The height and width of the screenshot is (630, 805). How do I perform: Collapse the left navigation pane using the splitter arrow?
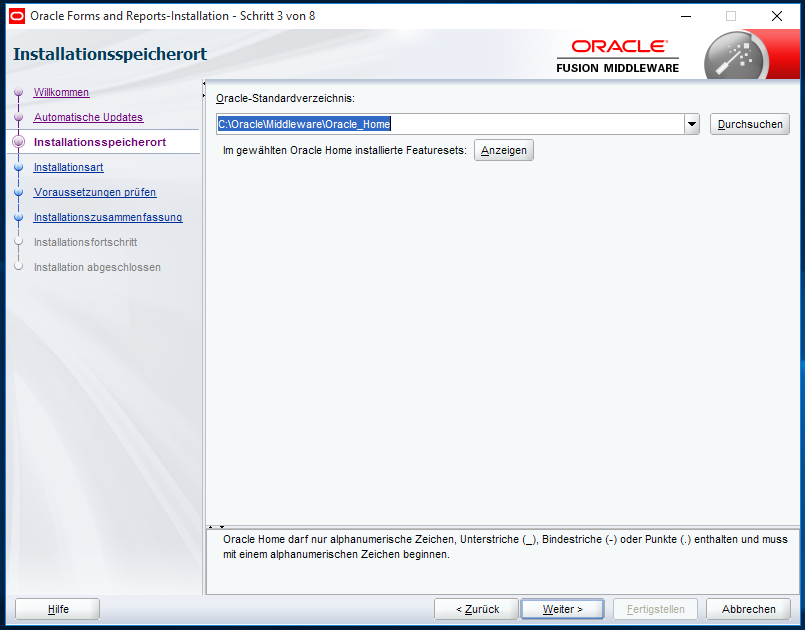pyautogui.click(x=204, y=83)
